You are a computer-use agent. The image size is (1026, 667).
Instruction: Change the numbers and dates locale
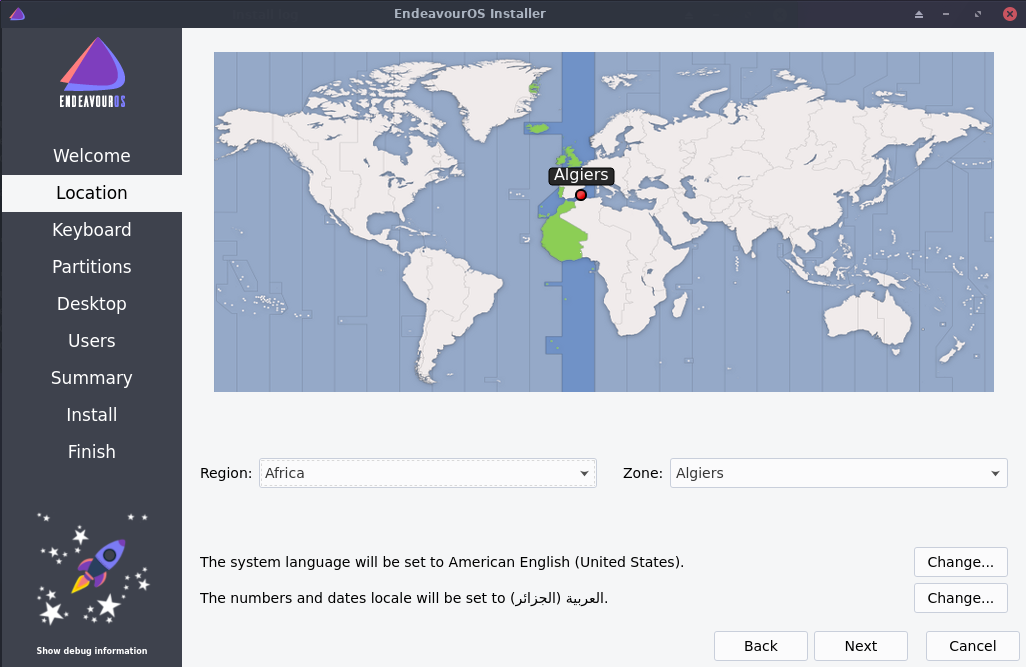960,598
